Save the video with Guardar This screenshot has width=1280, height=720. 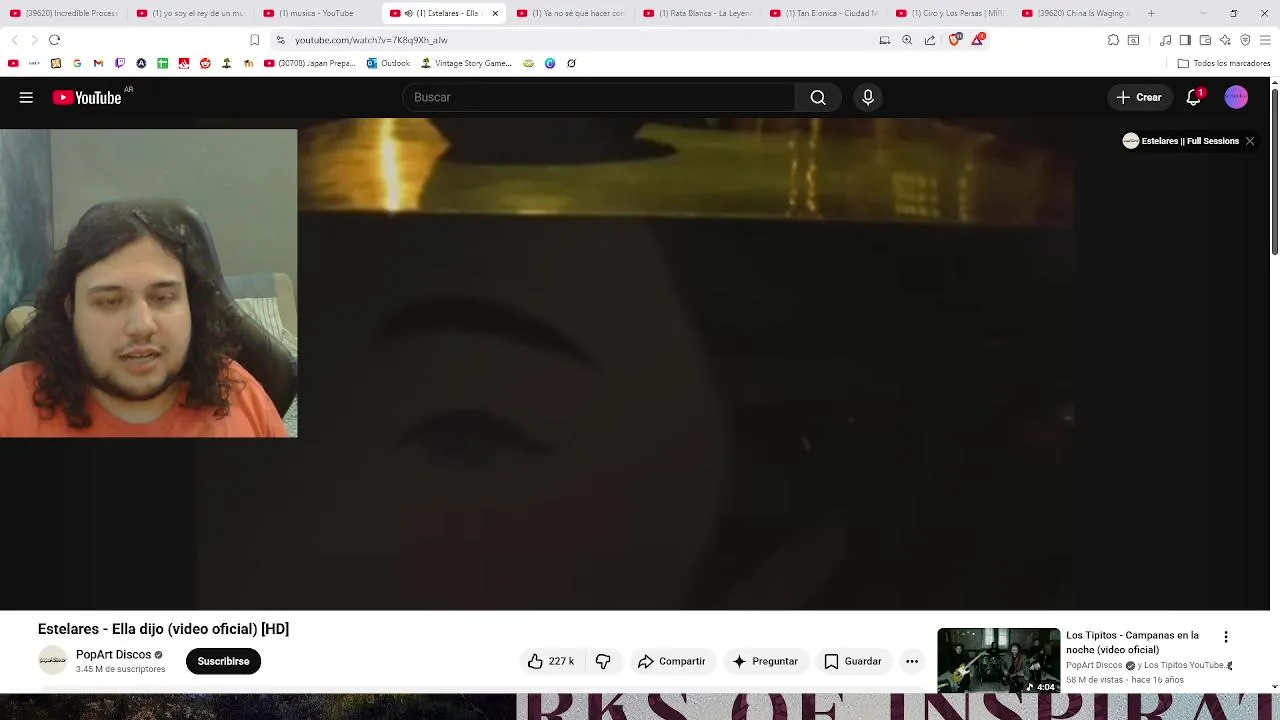point(853,661)
